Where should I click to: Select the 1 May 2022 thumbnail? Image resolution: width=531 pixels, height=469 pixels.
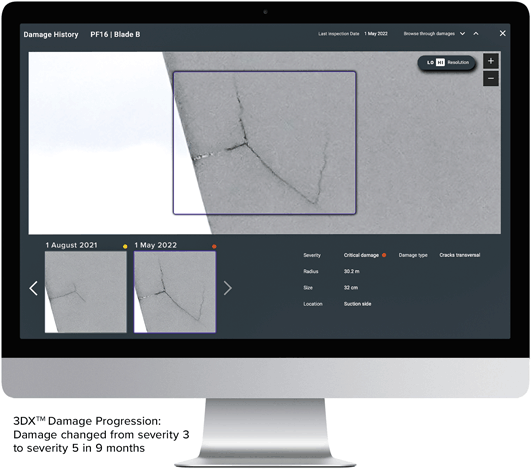(x=175, y=292)
